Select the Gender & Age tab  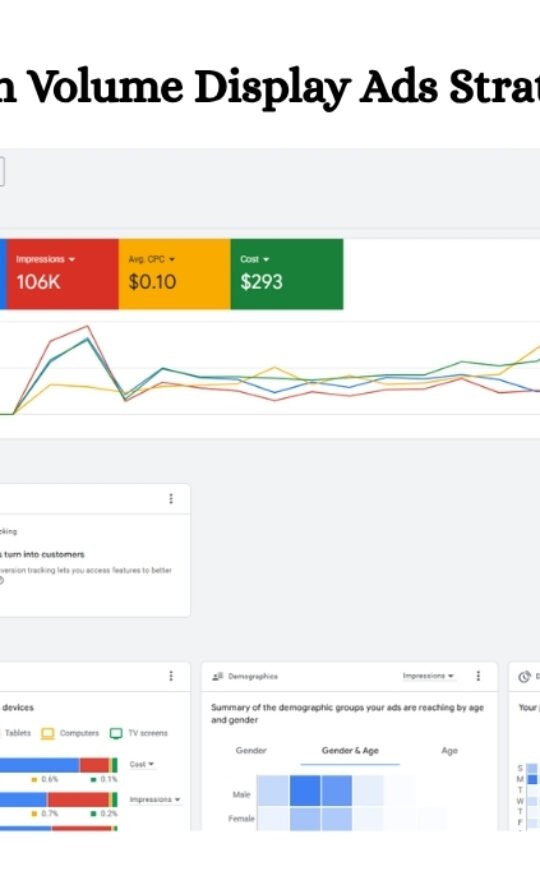[x=350, y=750]
